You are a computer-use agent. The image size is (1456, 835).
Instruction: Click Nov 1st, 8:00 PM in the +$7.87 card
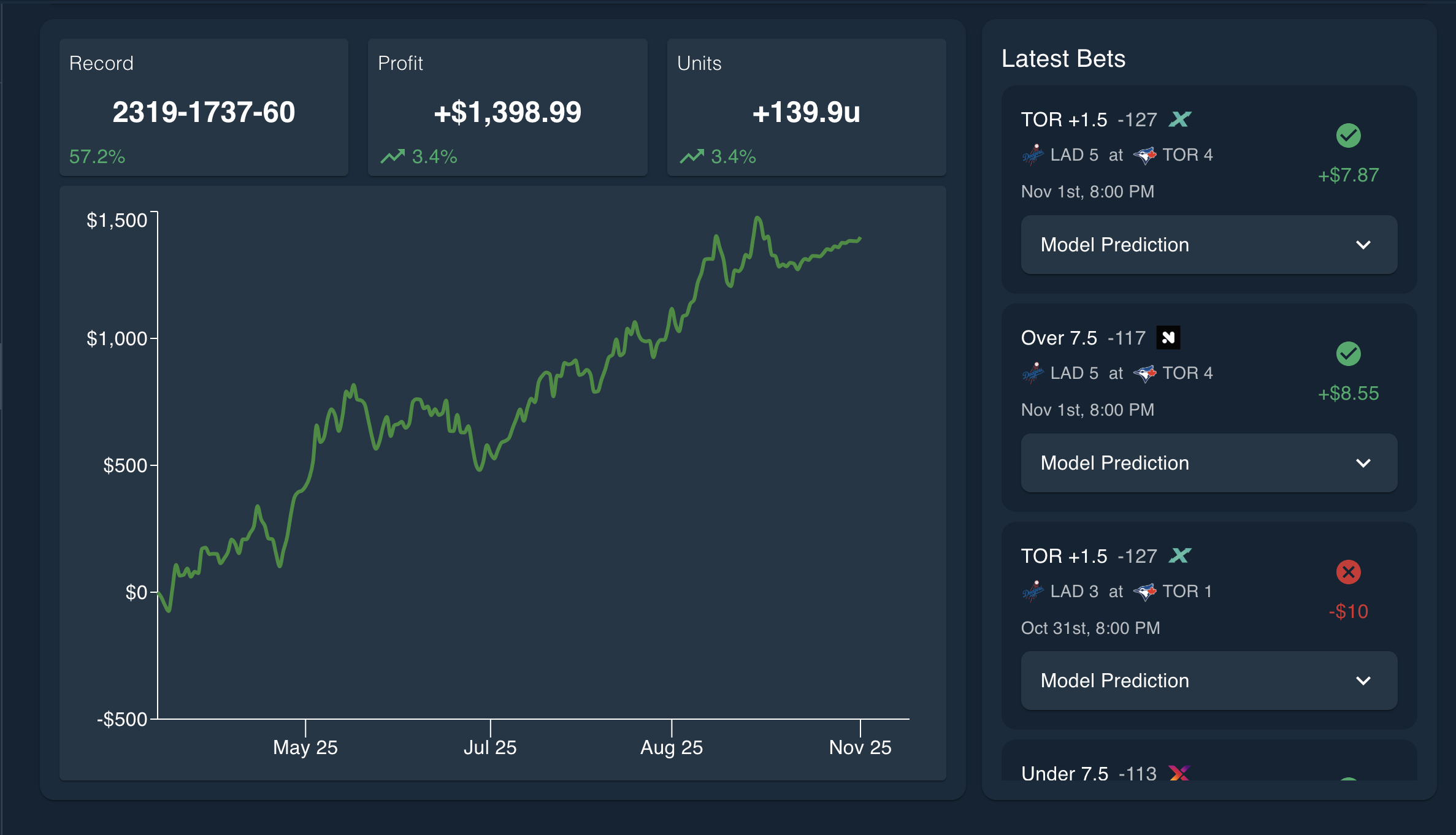(1087, 192)
